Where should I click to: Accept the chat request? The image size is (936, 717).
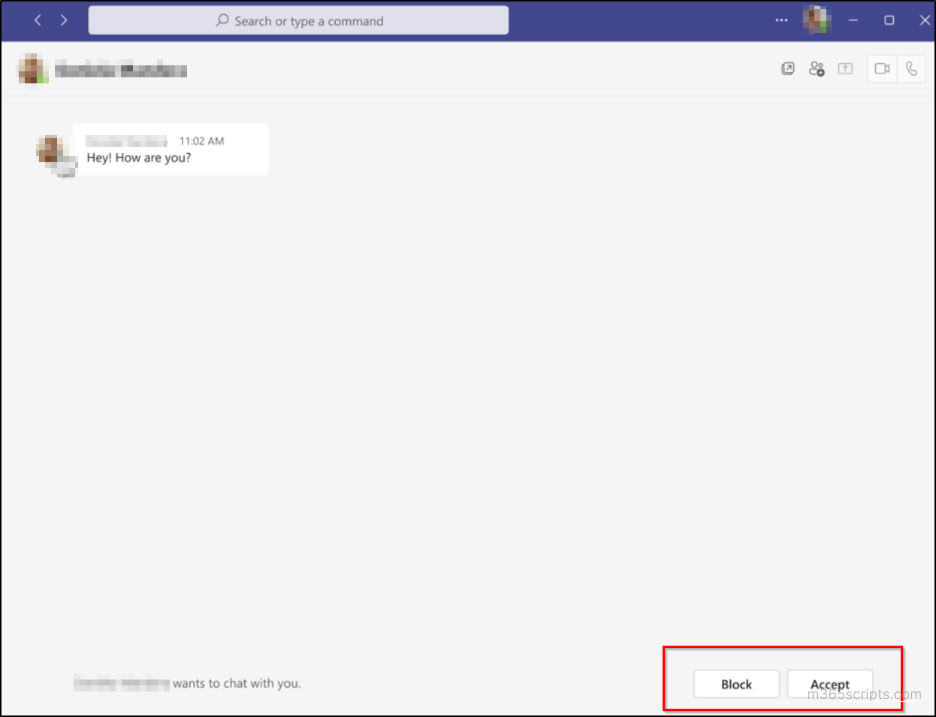click(x=830, y=684)
